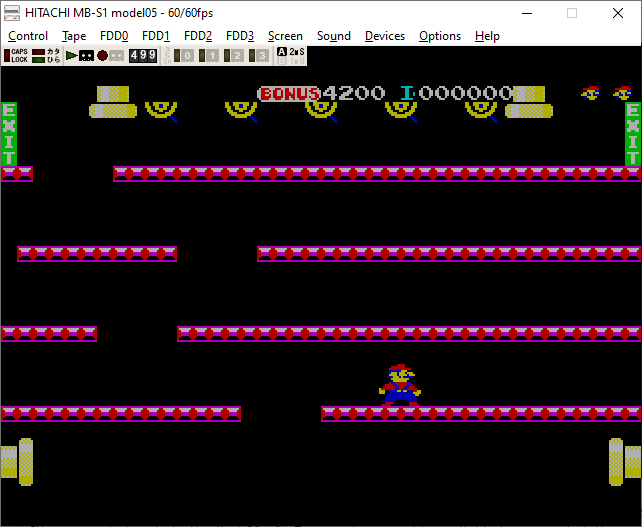Click the right green EXIT sign
This screenshot has height=527, width=642.
click(x=633, y=134)
